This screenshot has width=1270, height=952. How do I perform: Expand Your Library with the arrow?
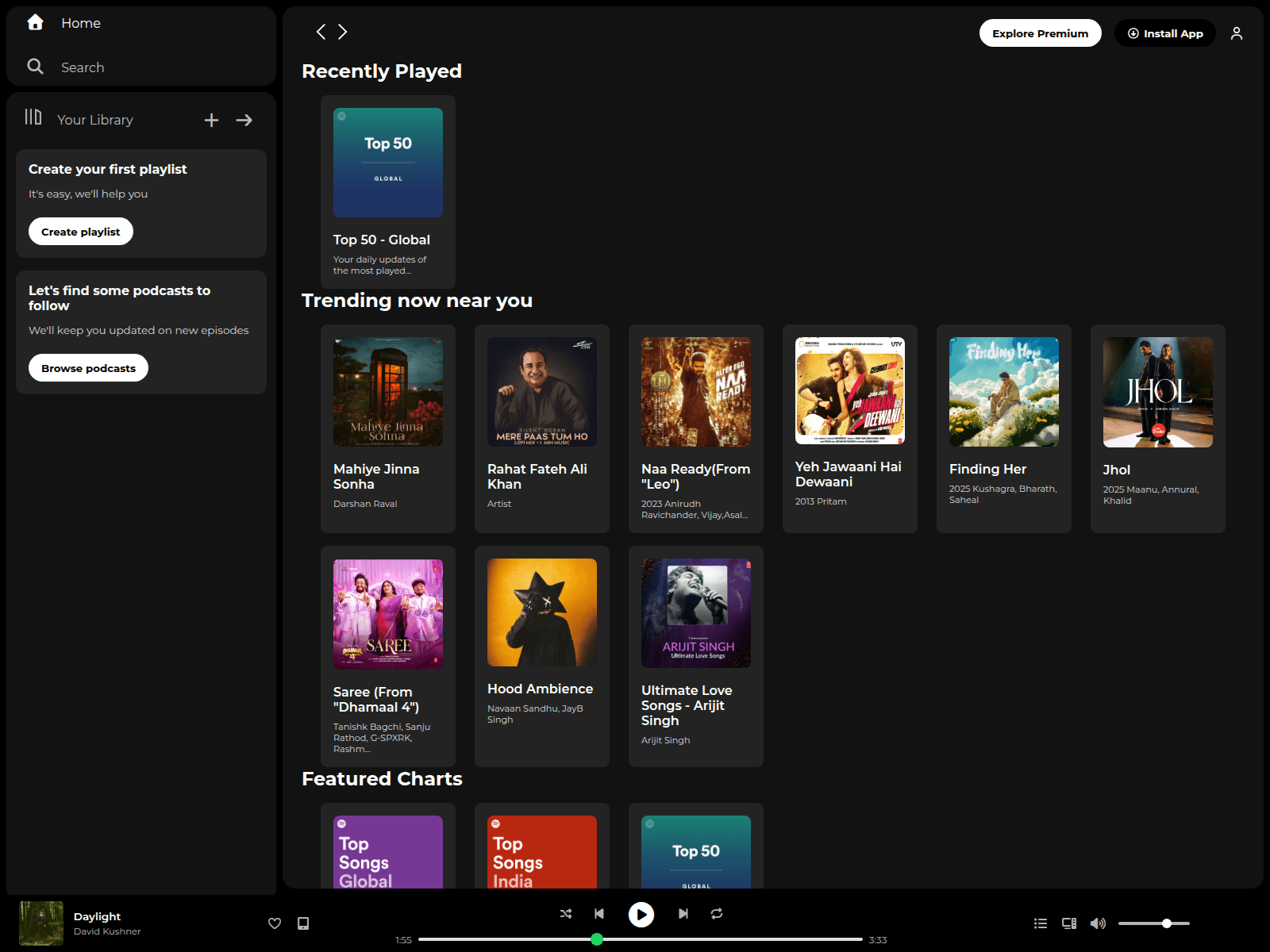tap(244, 120)
